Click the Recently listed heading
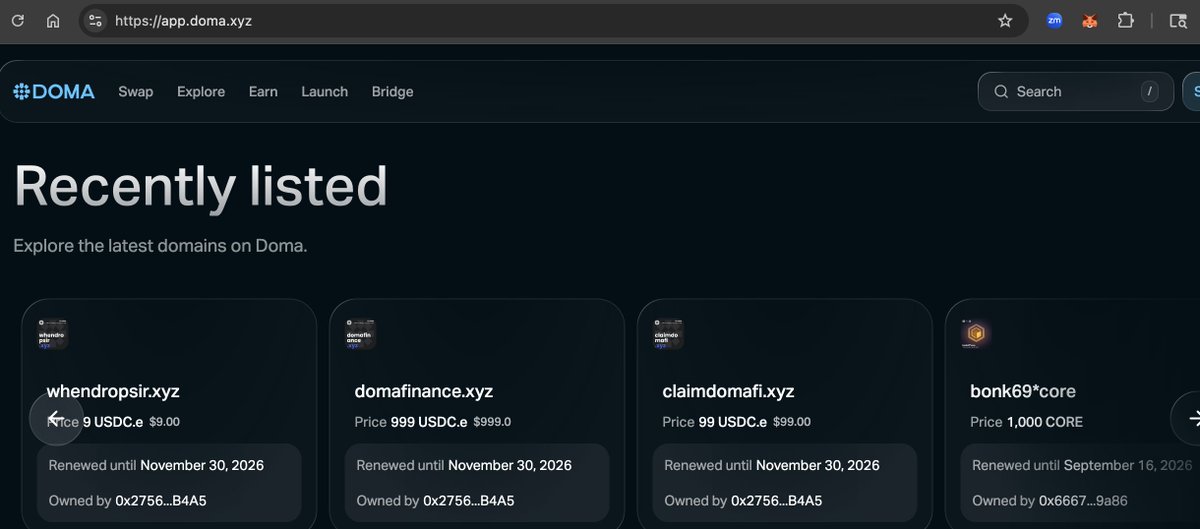This screenshot has width=1200, height=529. click(200, 185)
